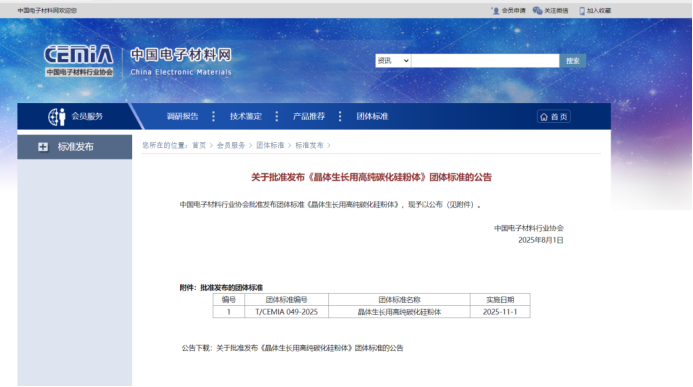Open the 产品推荐 menu item
The height and width of the screenshot is (387, 693).
(x=308, y=116)
